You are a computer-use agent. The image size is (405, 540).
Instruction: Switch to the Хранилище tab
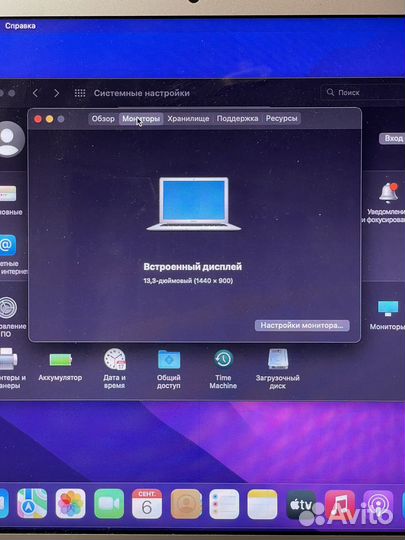pos(188,118)
